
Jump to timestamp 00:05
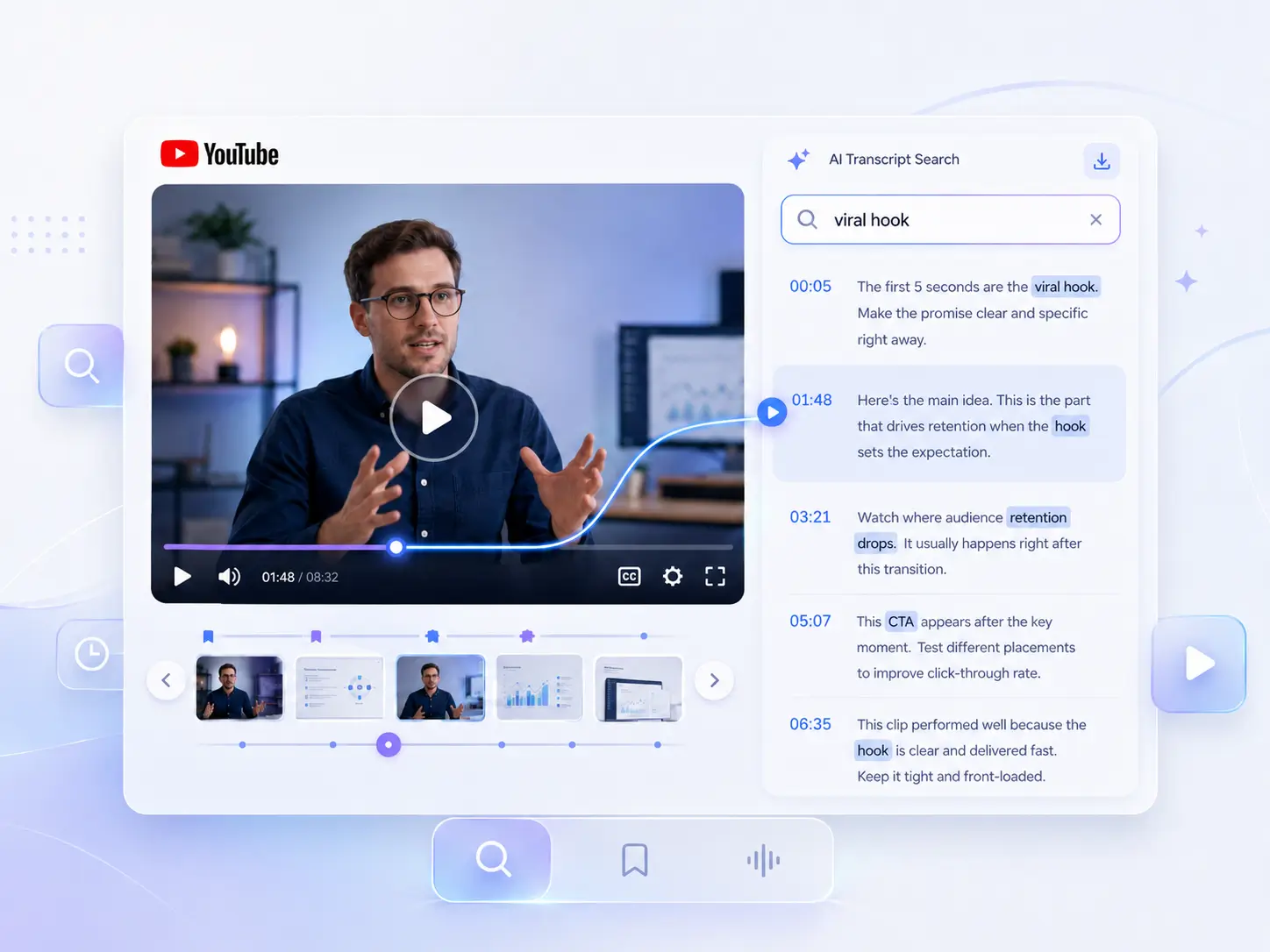[810, 286]
